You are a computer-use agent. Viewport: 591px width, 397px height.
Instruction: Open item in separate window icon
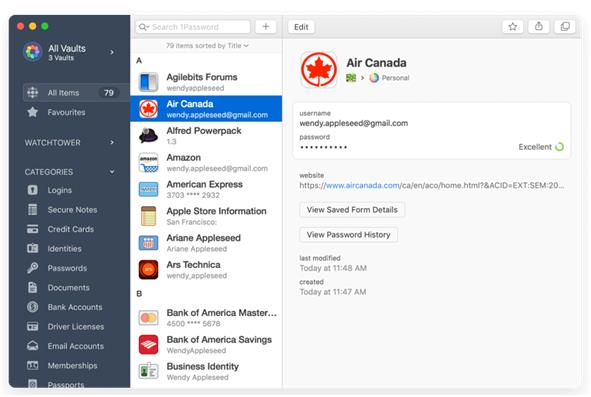(x=565, y=27)
